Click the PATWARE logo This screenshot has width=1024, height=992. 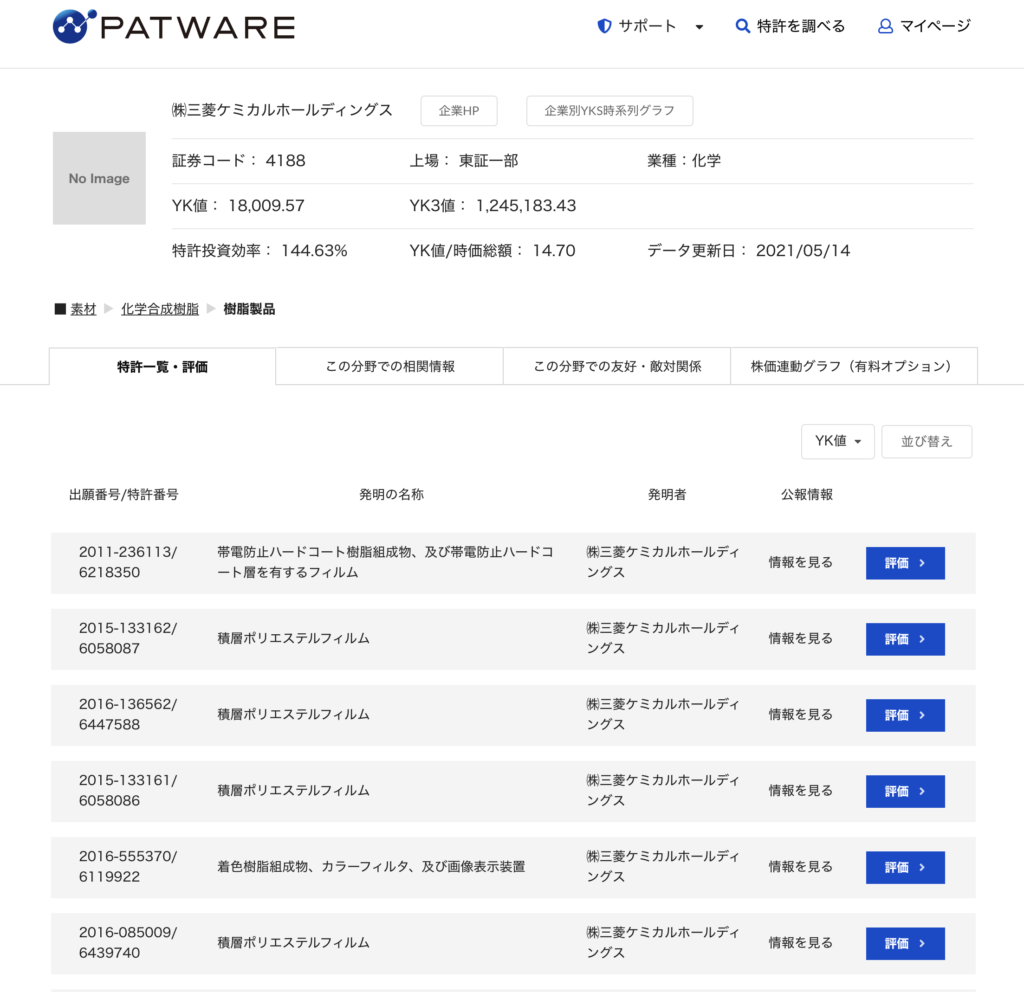pos(174,27)
